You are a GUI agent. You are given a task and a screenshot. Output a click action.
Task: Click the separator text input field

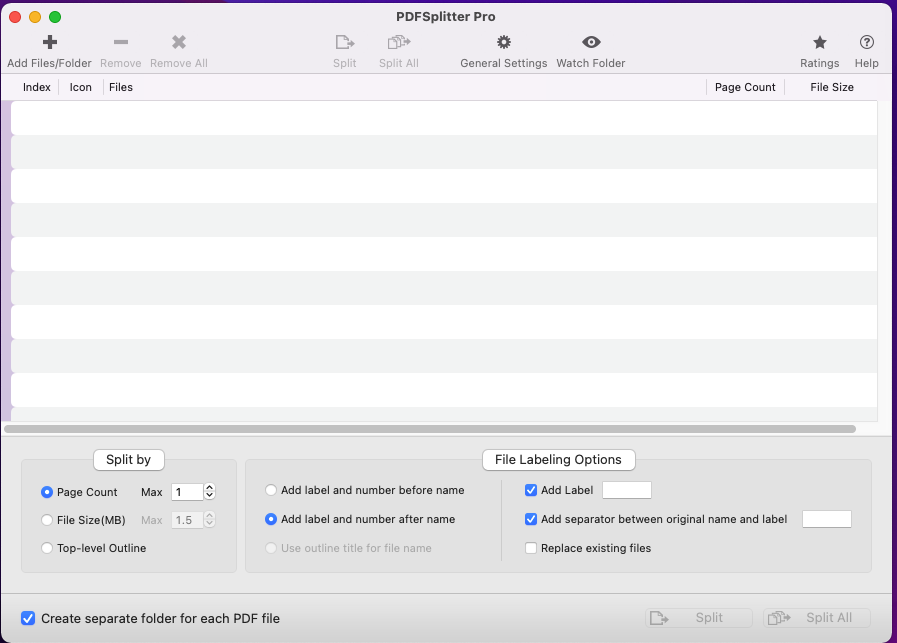pos(827,519)
